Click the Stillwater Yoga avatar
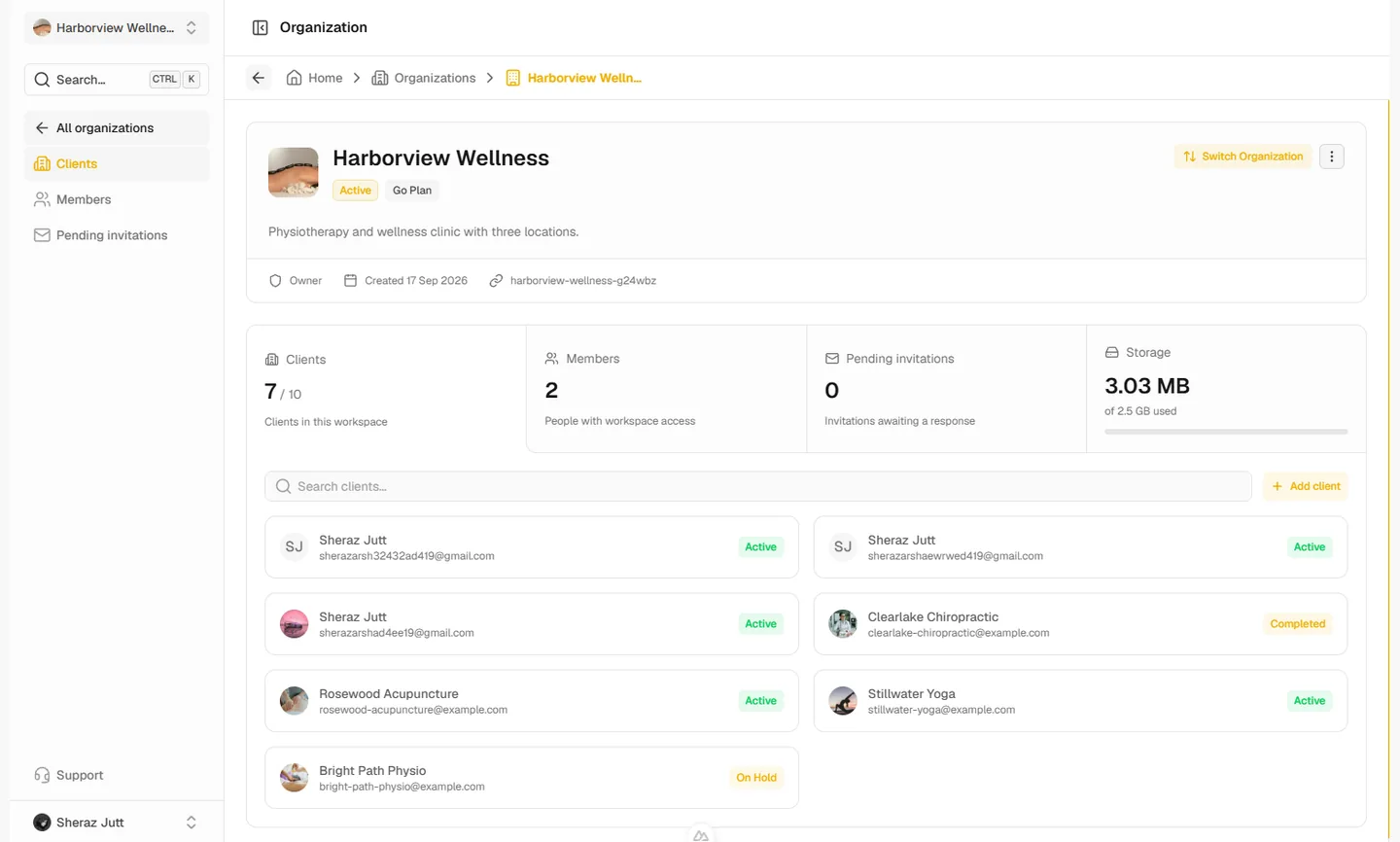The height and width of the screenshot is (842, 1400). [843, 700]
